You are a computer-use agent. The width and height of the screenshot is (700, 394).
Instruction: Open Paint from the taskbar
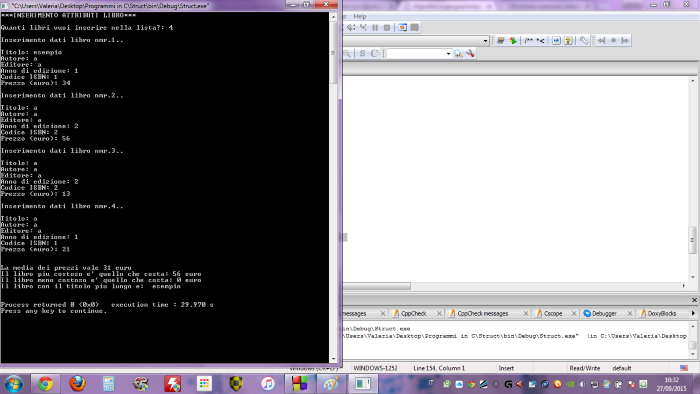(x=331, y=384)
